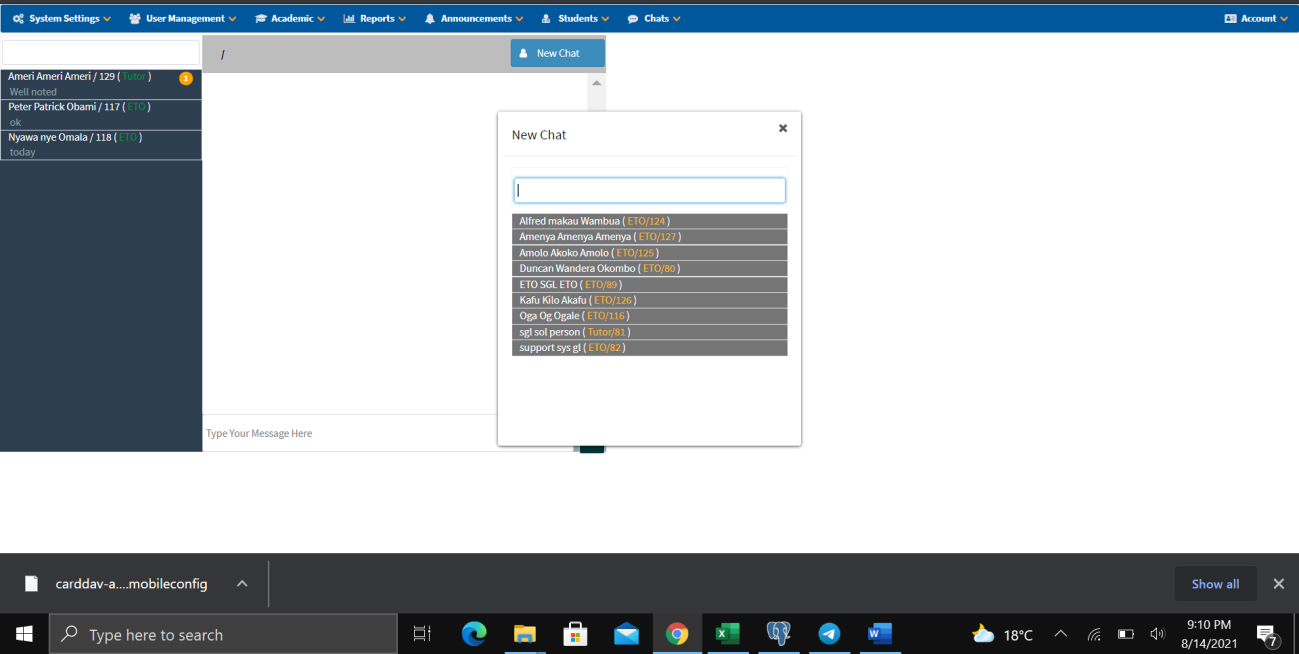This screenshot has height=654, width=1299.
Task: Launch Telegram from the taskbar
Action: click(829, 633)
